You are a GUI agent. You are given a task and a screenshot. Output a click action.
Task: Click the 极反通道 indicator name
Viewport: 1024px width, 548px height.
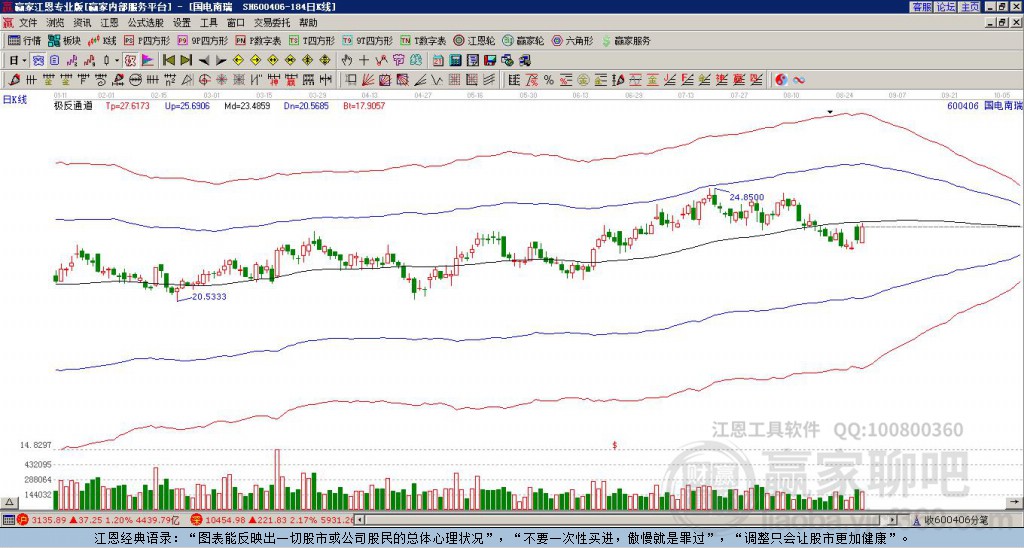73,105
